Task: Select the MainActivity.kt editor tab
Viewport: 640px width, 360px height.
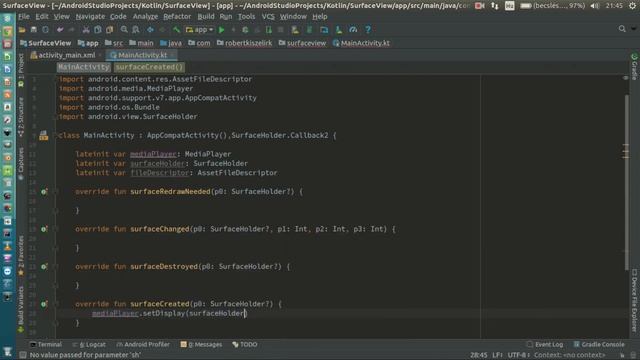Action: [x=142, y=55]
